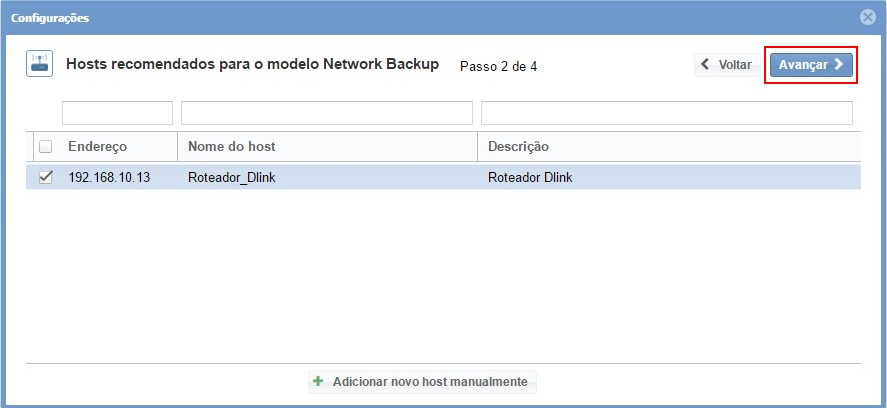Select the Roteador_Dlink host name cell
The height and width of the screenshot is (408, 887).
[x=229, y=178]
